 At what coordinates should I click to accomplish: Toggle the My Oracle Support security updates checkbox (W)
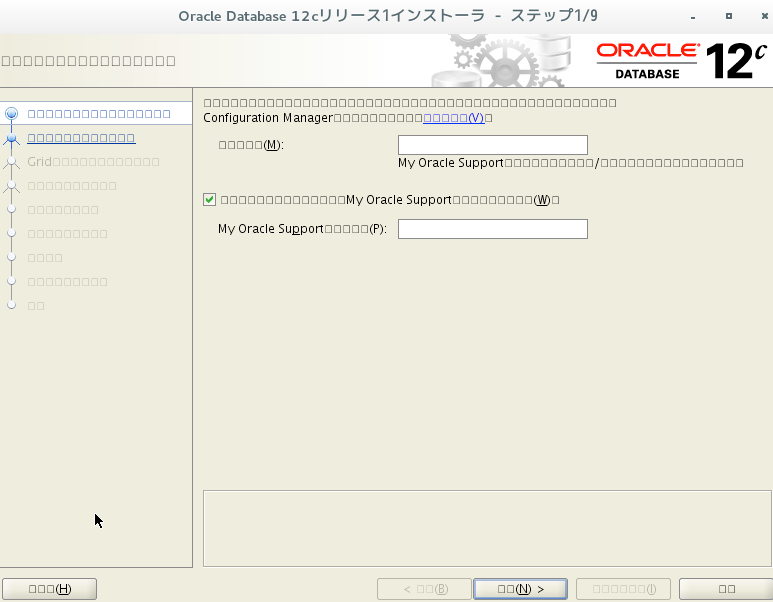pyautogui.click(x=210, y=200)
